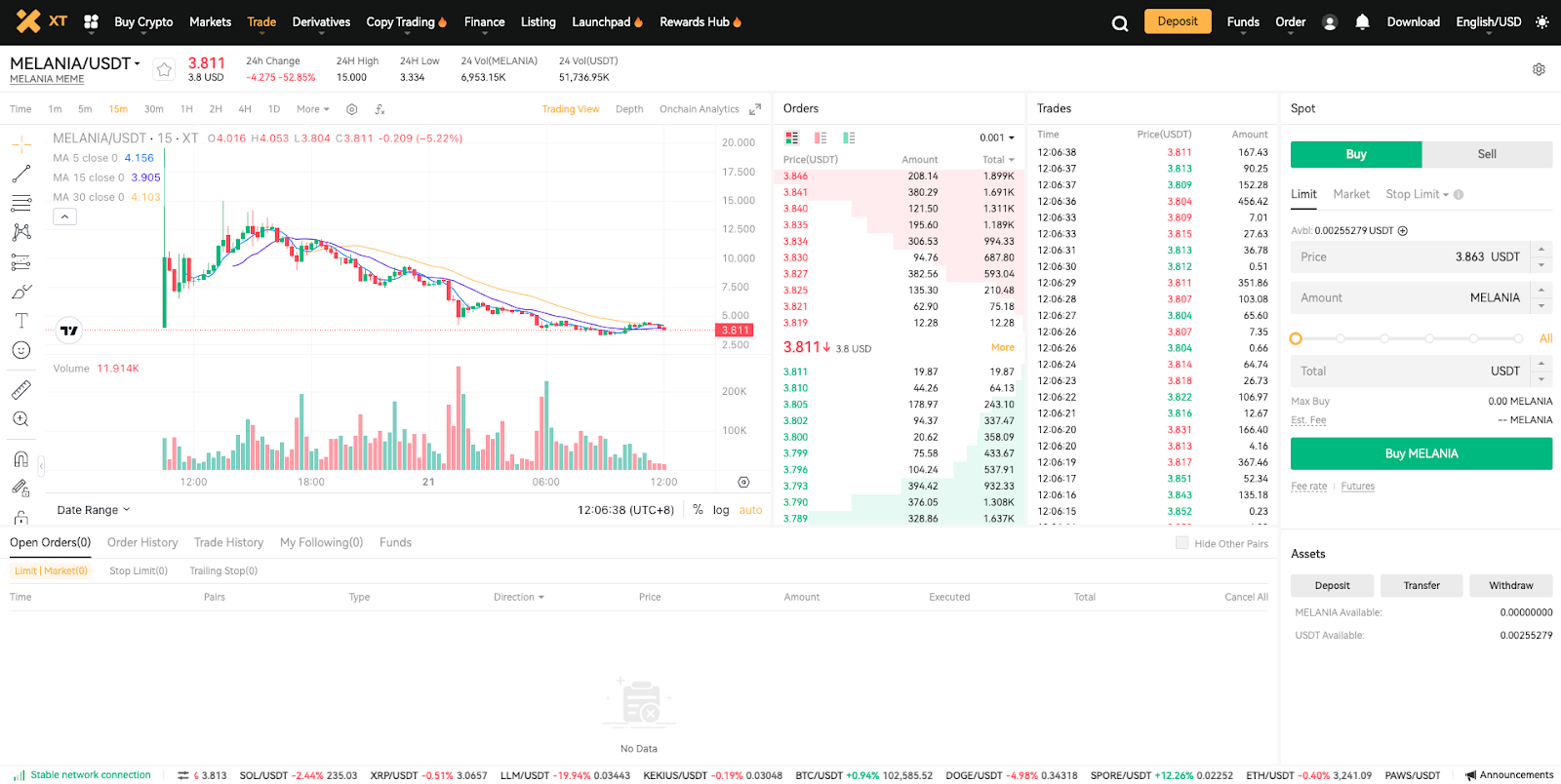1561x784 pixels.
Task: Toggle auto scale on the chart
Action: click(x=750, y=510)
